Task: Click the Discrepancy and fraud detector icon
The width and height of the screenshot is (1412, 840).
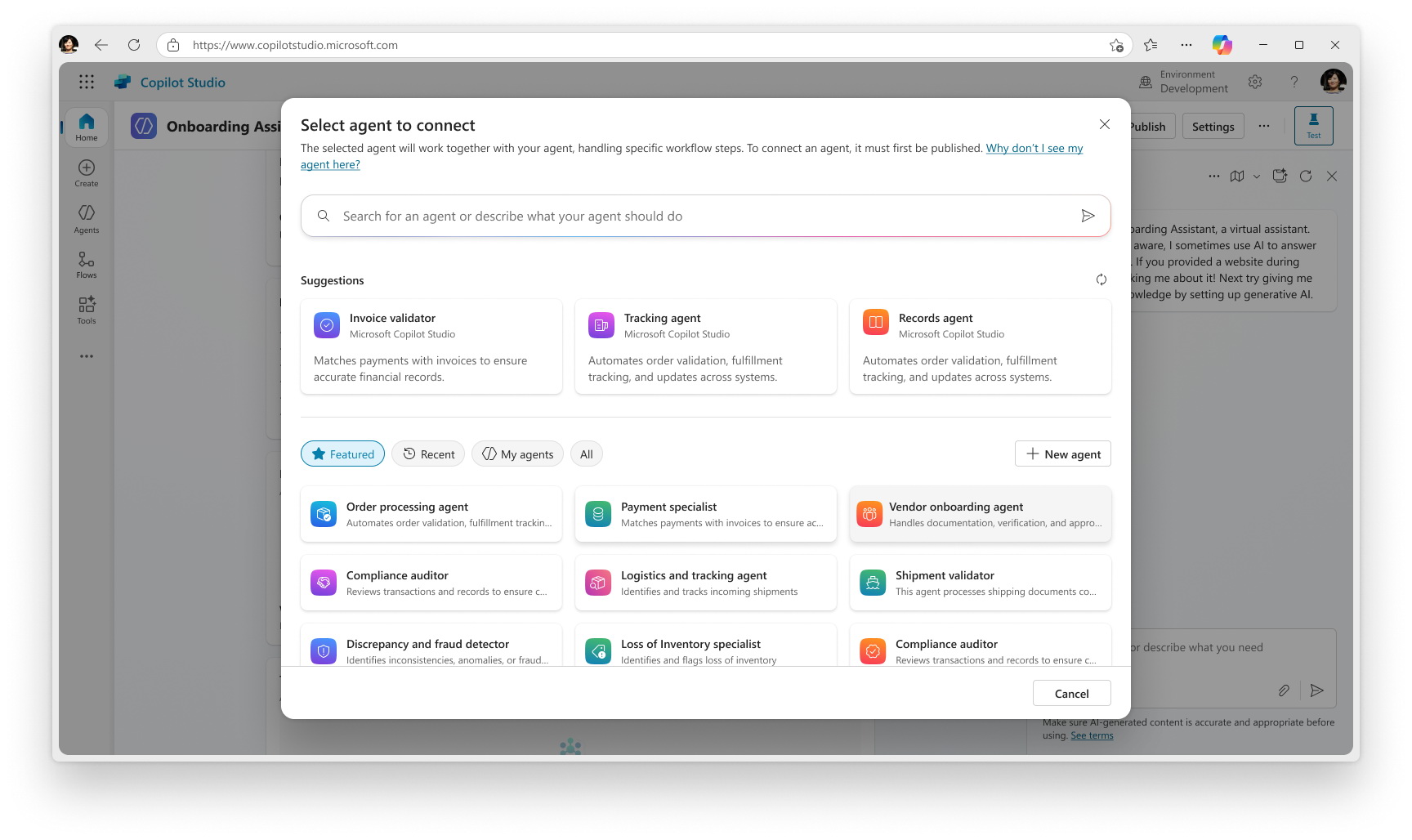Action: point(324,651)
